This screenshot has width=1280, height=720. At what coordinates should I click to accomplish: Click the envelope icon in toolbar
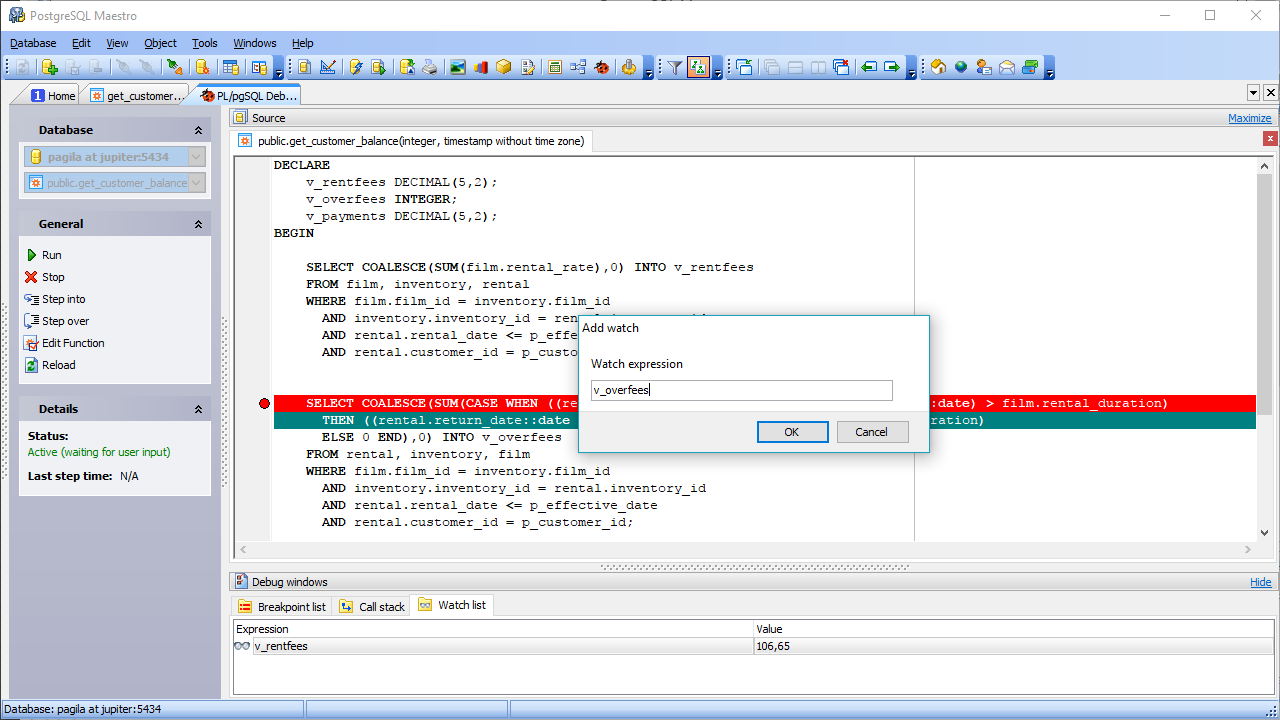coord(1007,67)
